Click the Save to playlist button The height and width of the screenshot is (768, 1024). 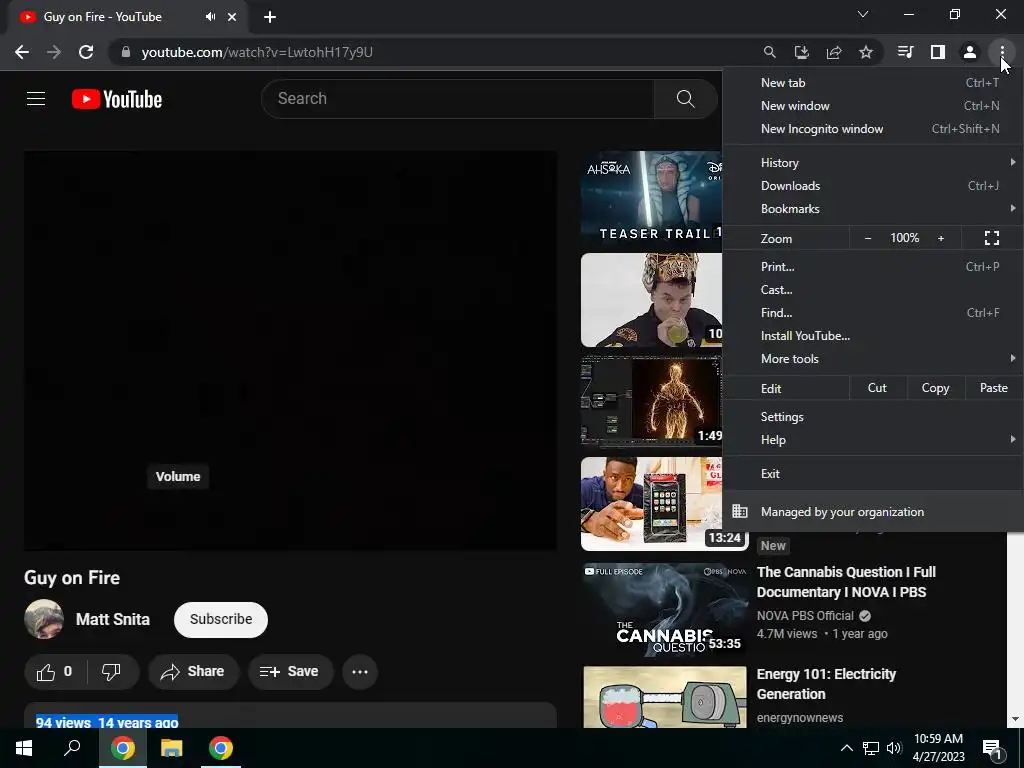[x=290, y=671]
